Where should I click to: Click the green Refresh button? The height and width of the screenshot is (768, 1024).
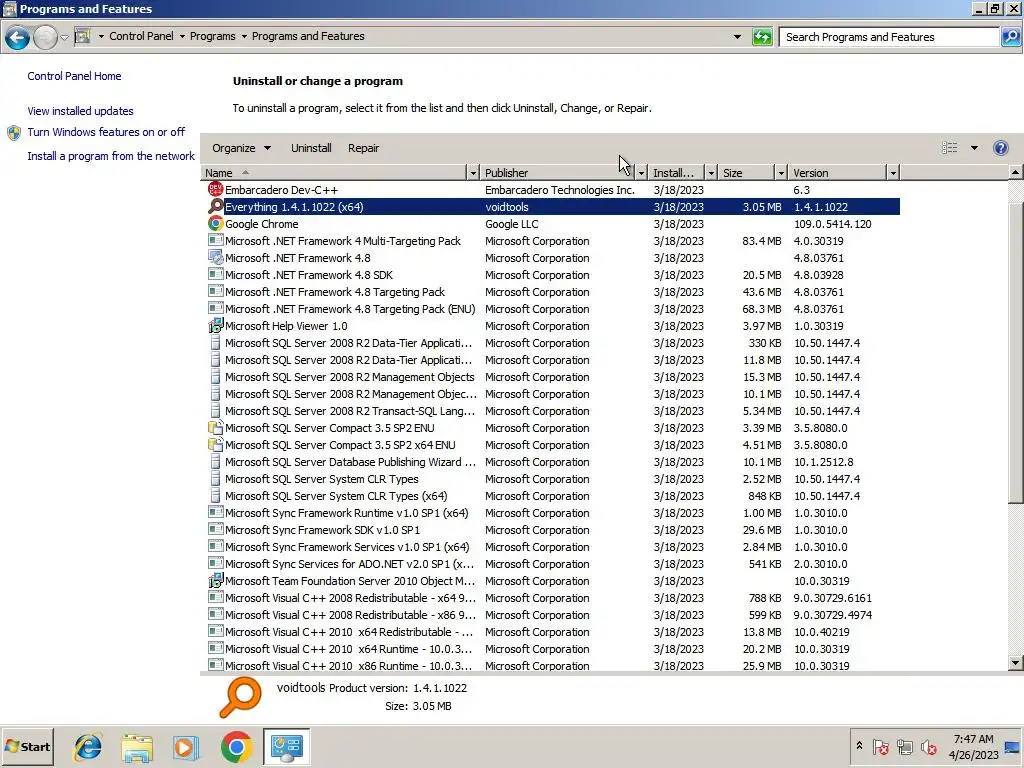pos(762,37)
